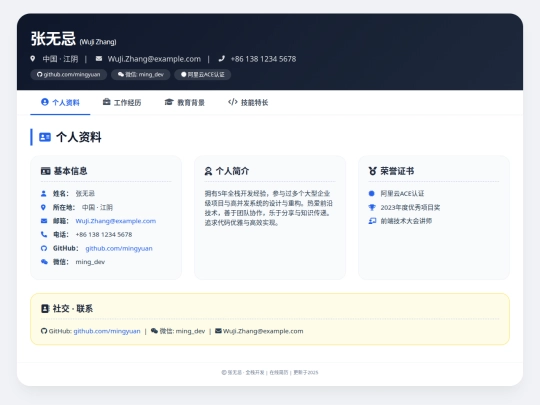
Task: Click the envelope icon in header
Action: (99, 59)
